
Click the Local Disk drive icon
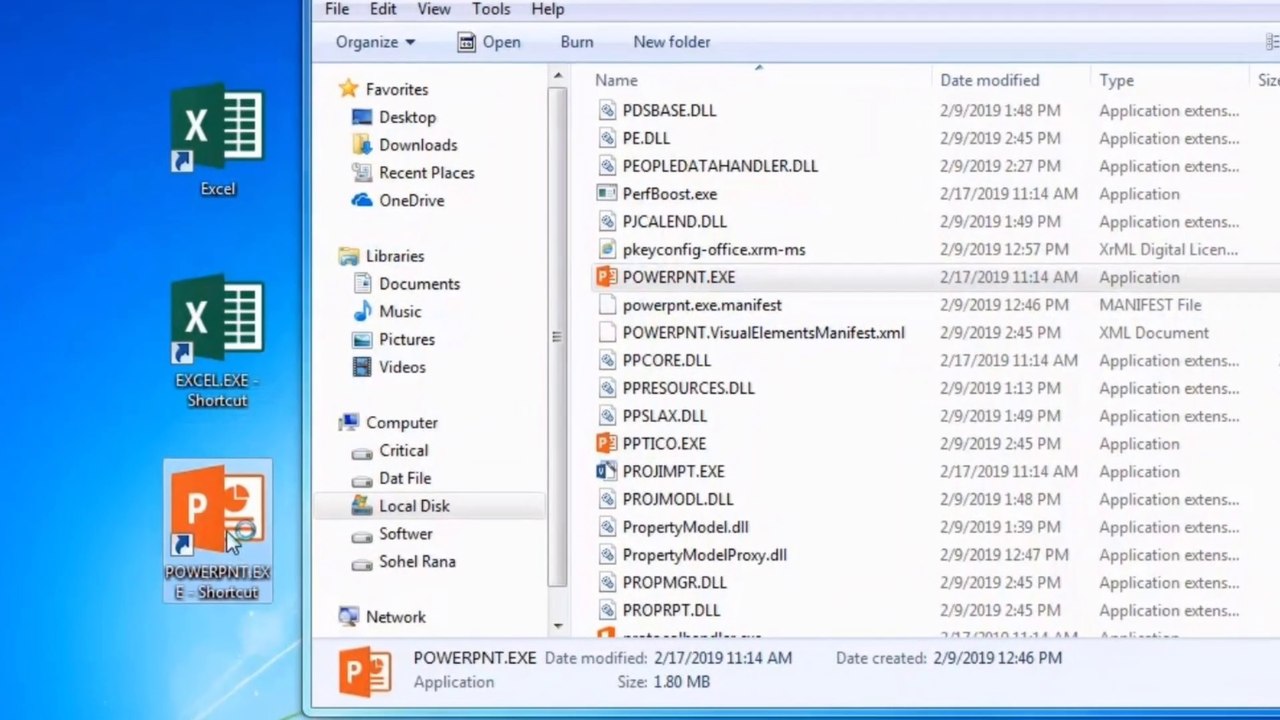click(362, 505)
